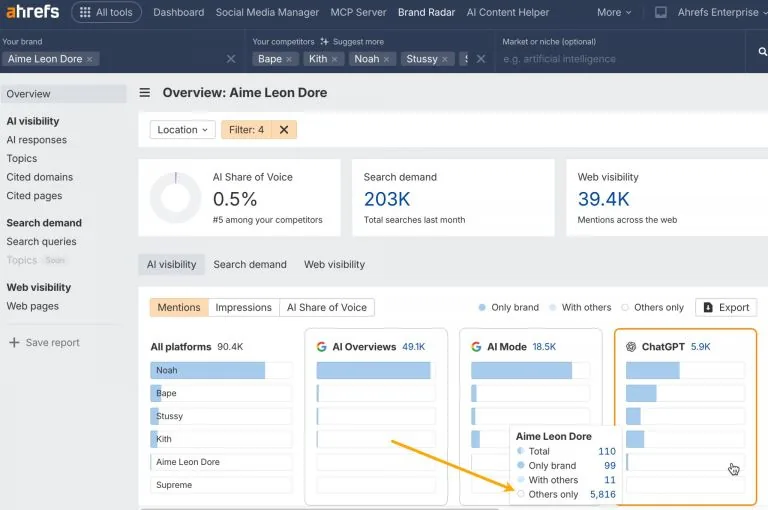This screenshot has width=768, height=510.
Task: Expand the More dropdown menu
Action: pyautogui.click(x=614, y=12)
